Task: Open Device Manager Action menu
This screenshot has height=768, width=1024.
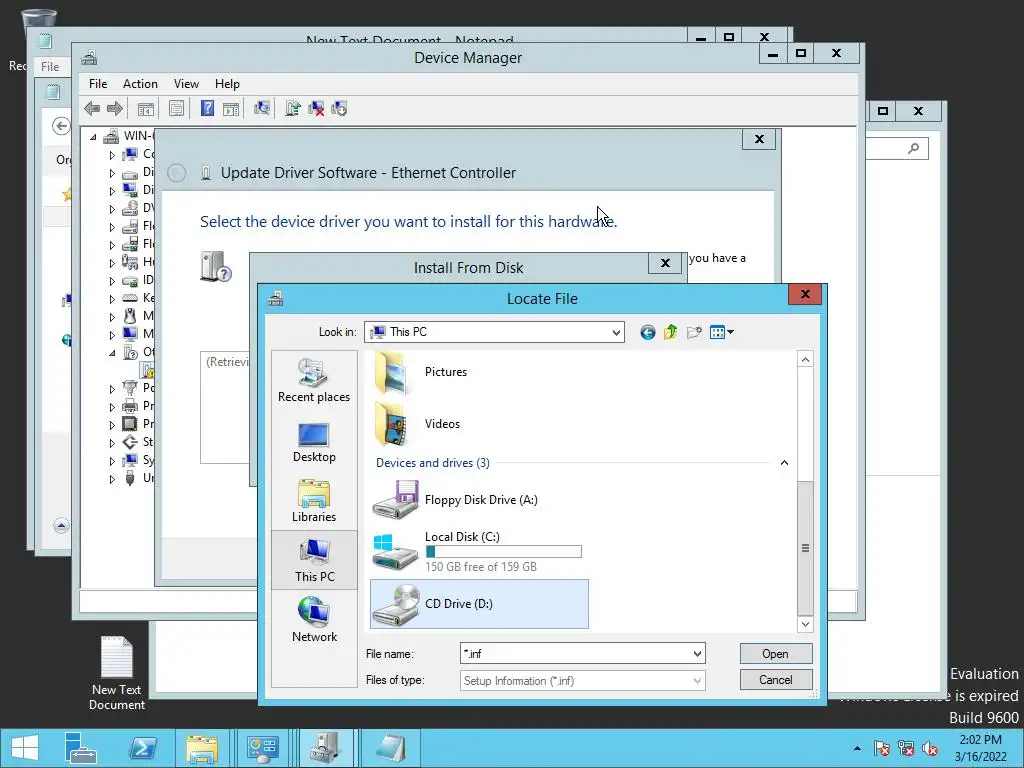Action: (140, 84)
